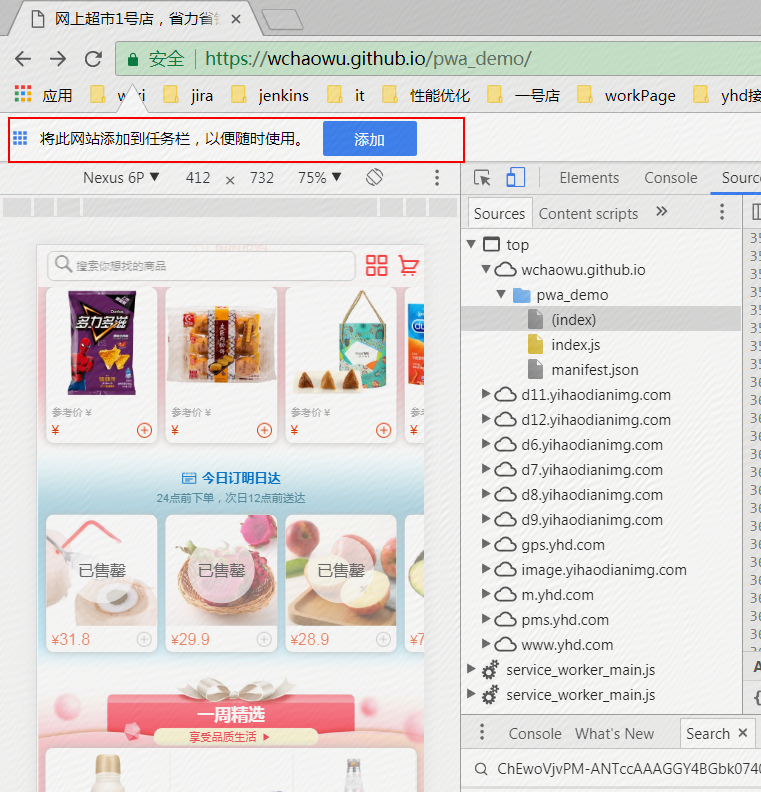This screenshot has height=792, width=761.
Task: Open the shopping cart icon on page
Action: 409,265
